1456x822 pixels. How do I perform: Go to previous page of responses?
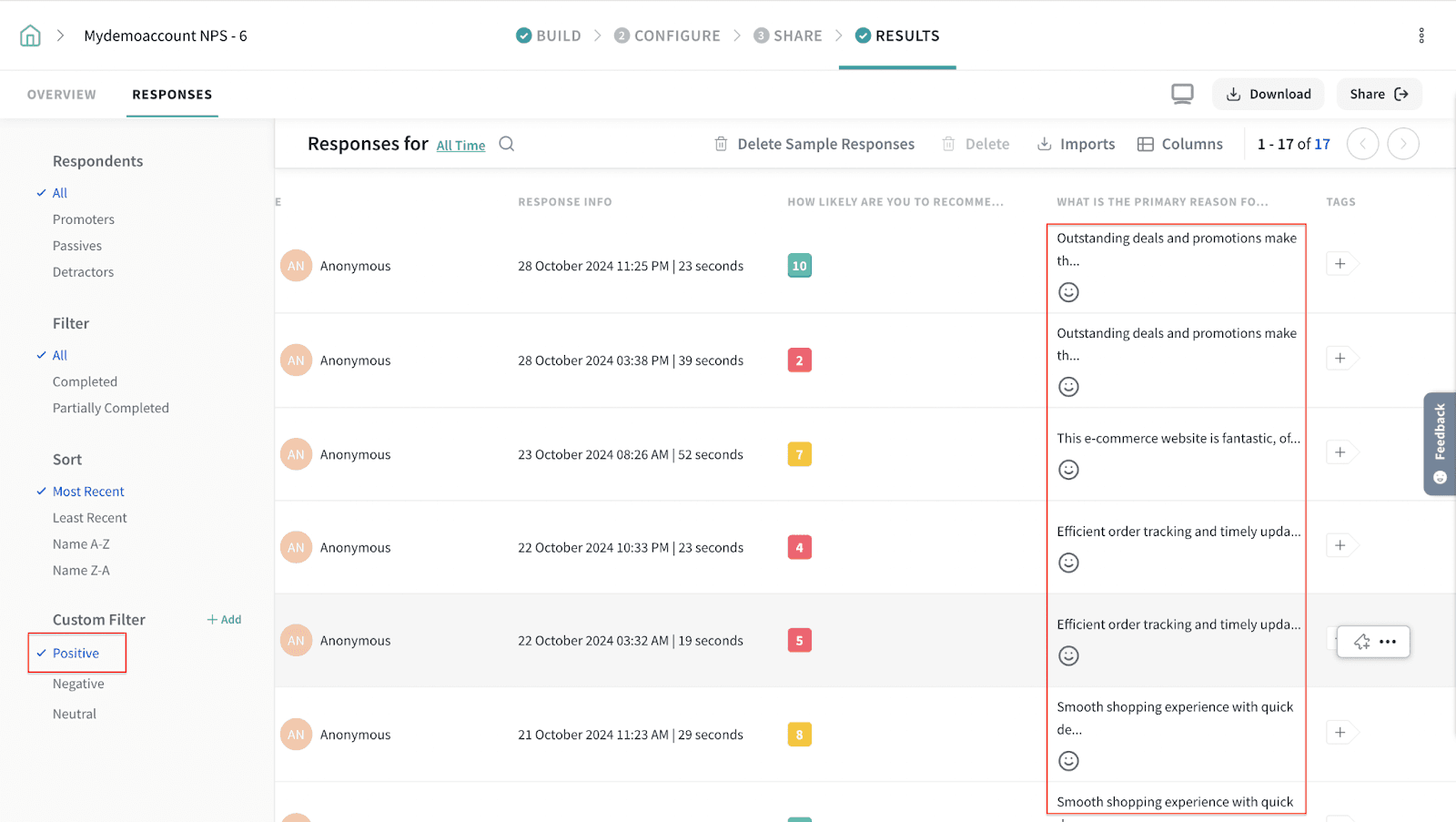pyautogui.click(x=1362, y=144)
